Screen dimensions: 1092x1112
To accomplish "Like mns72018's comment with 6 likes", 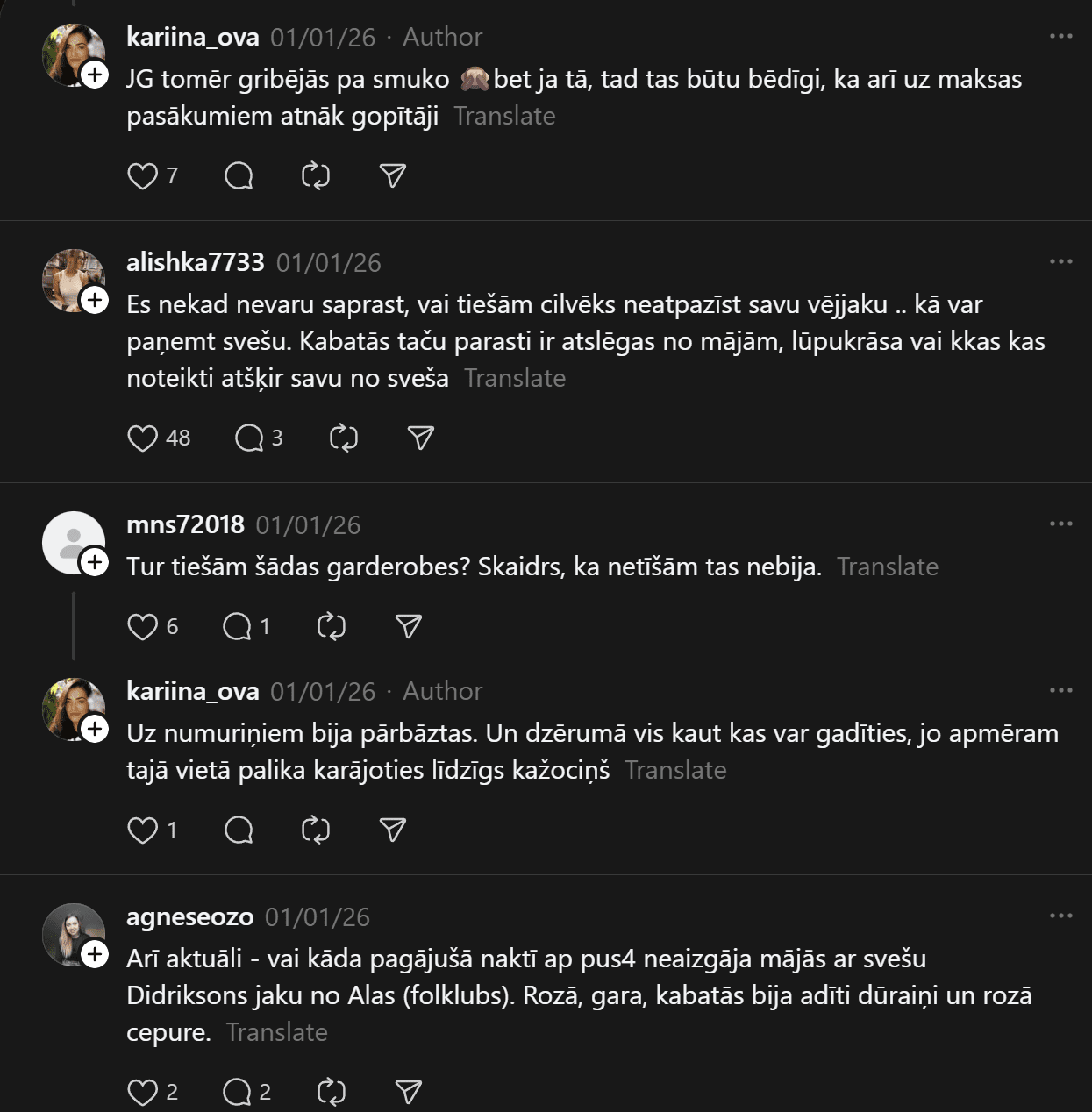I will tap(142, 626).
